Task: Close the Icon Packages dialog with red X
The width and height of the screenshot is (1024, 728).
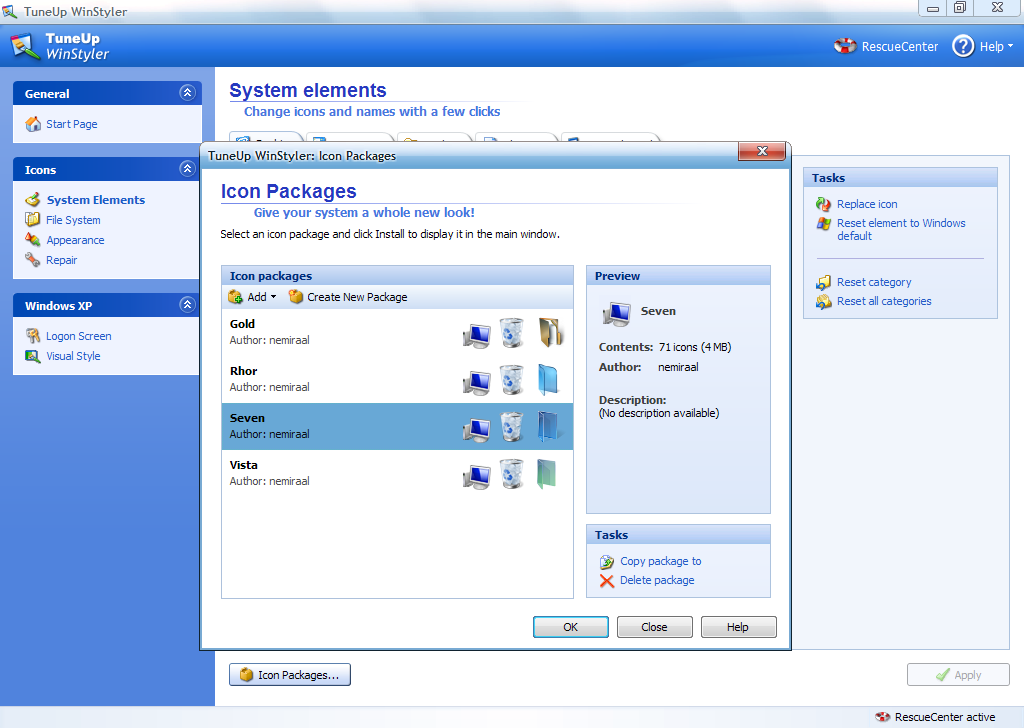Action: [761, 151]
